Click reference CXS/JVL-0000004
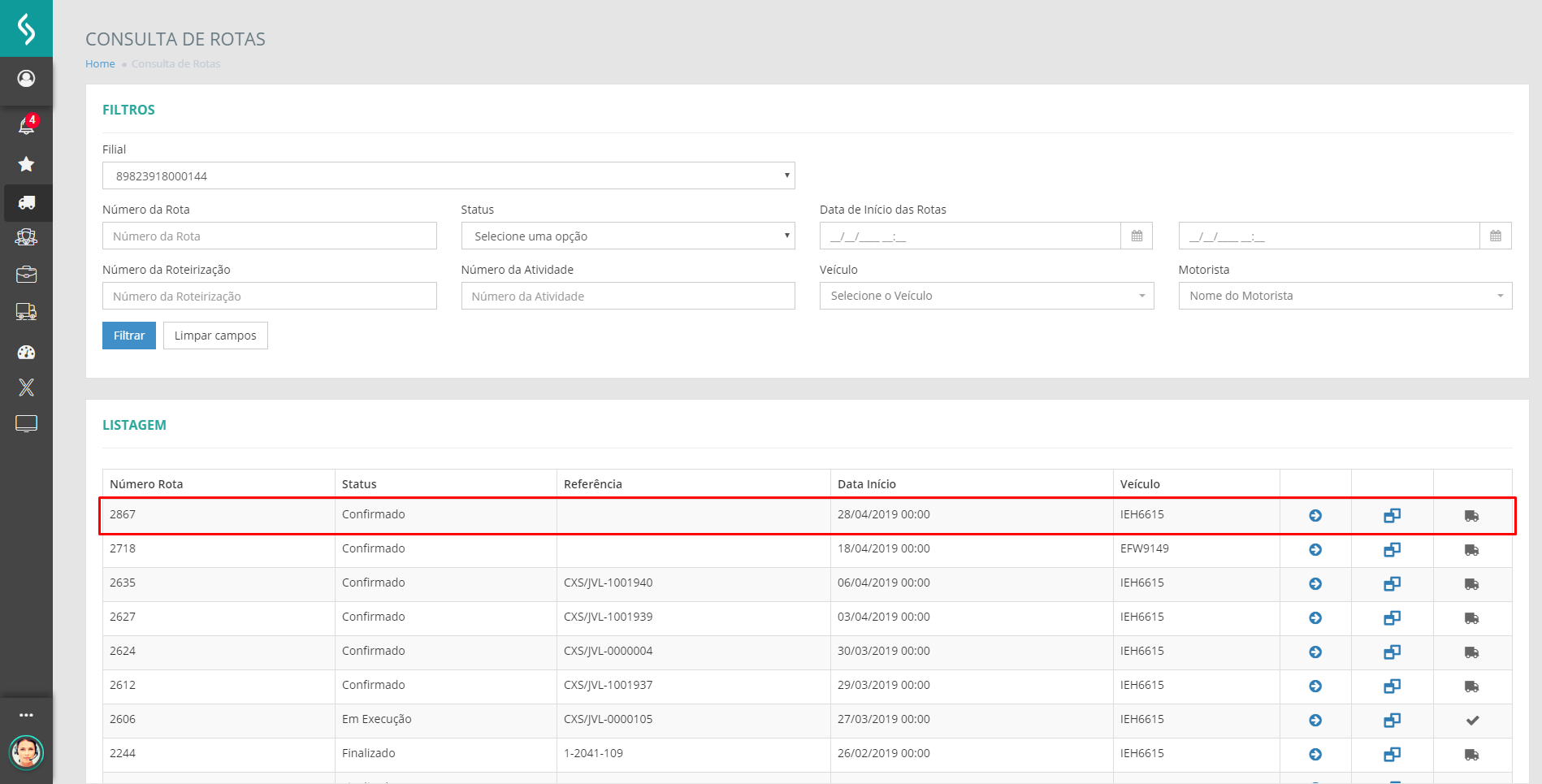 609,651
